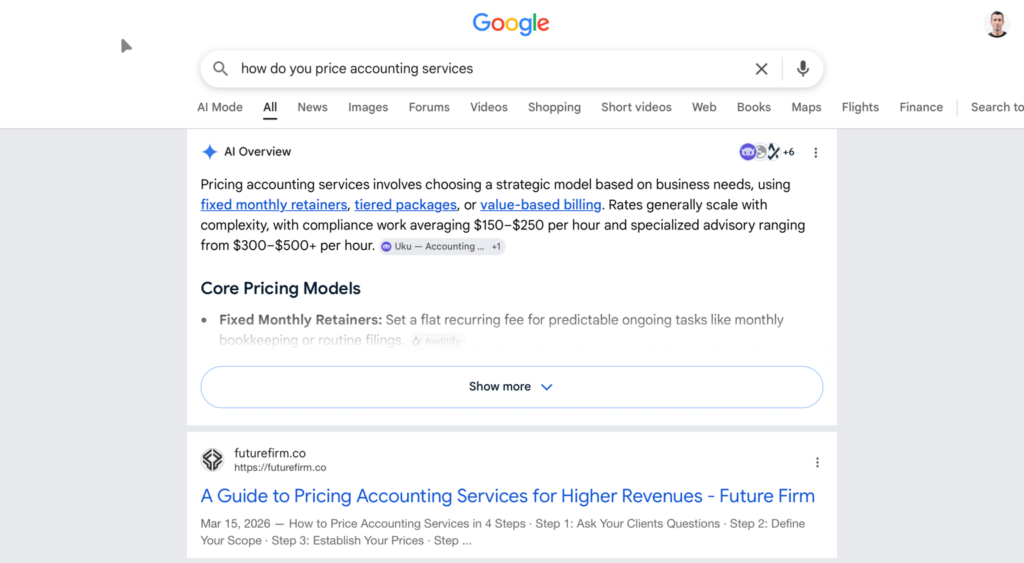
Task: Open the Finance tab
Action: pyautogui.click(x=921, y=107)
